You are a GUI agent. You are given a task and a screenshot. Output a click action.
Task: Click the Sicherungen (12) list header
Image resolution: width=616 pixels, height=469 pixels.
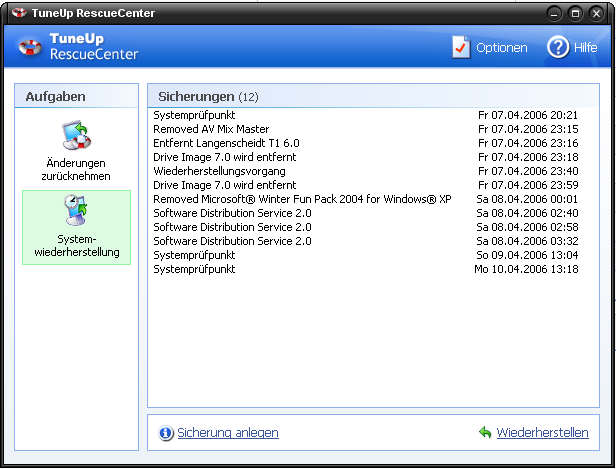pos(373,96)
